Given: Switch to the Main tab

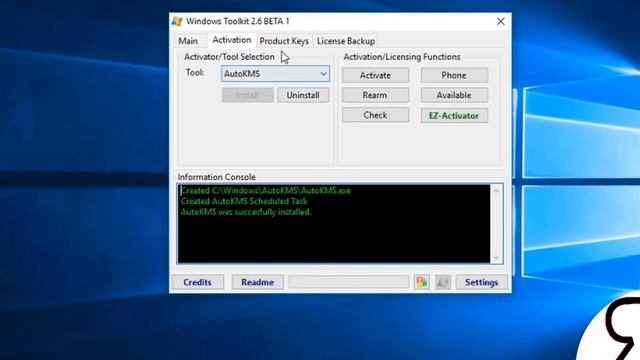Looking at the screenshot, I should tap(188, 41).
